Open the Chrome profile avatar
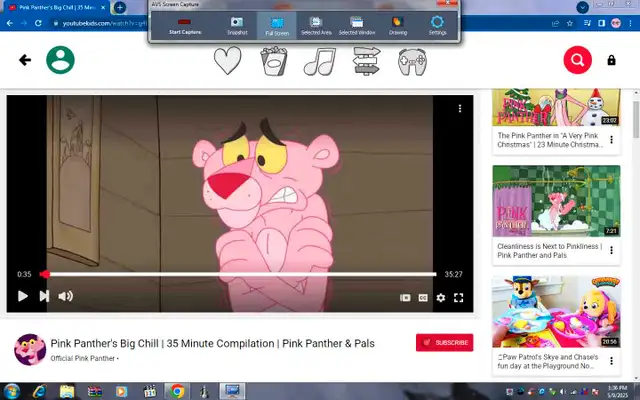 pos(616,23)
